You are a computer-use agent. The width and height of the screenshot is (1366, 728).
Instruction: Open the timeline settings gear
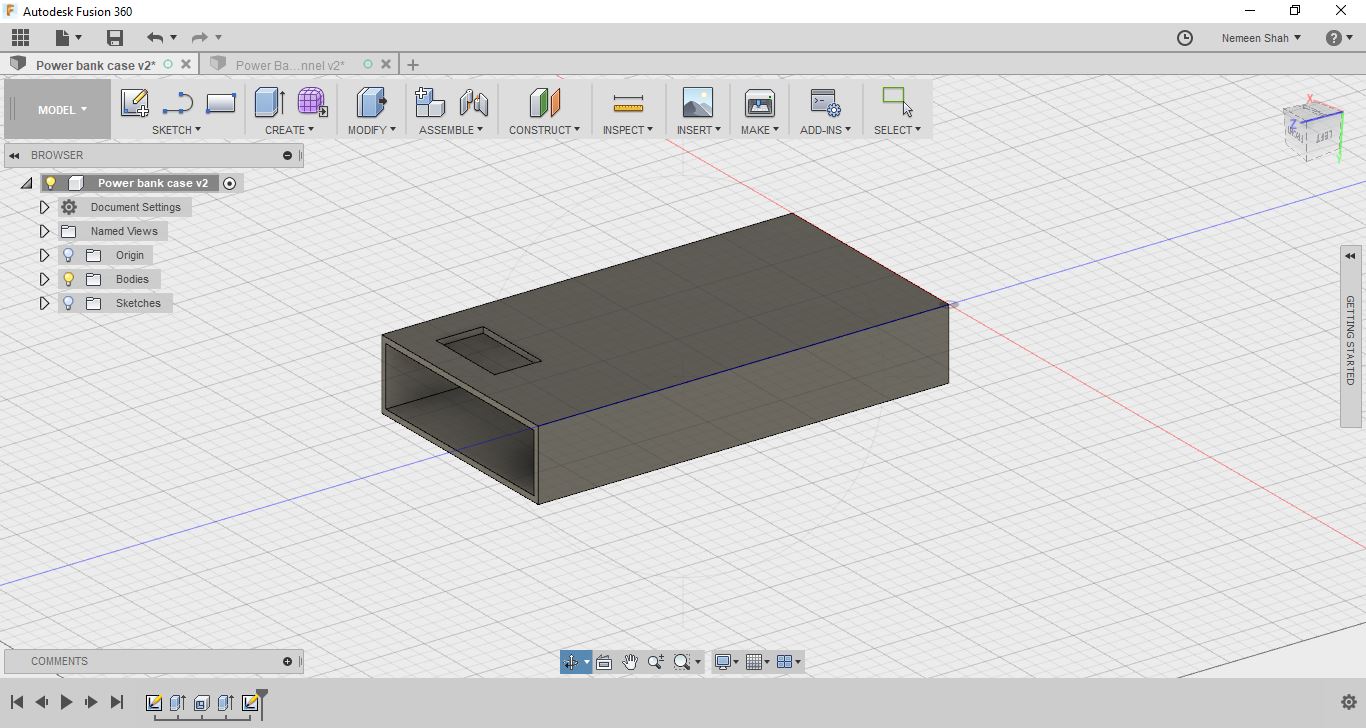pos(1348,702)
